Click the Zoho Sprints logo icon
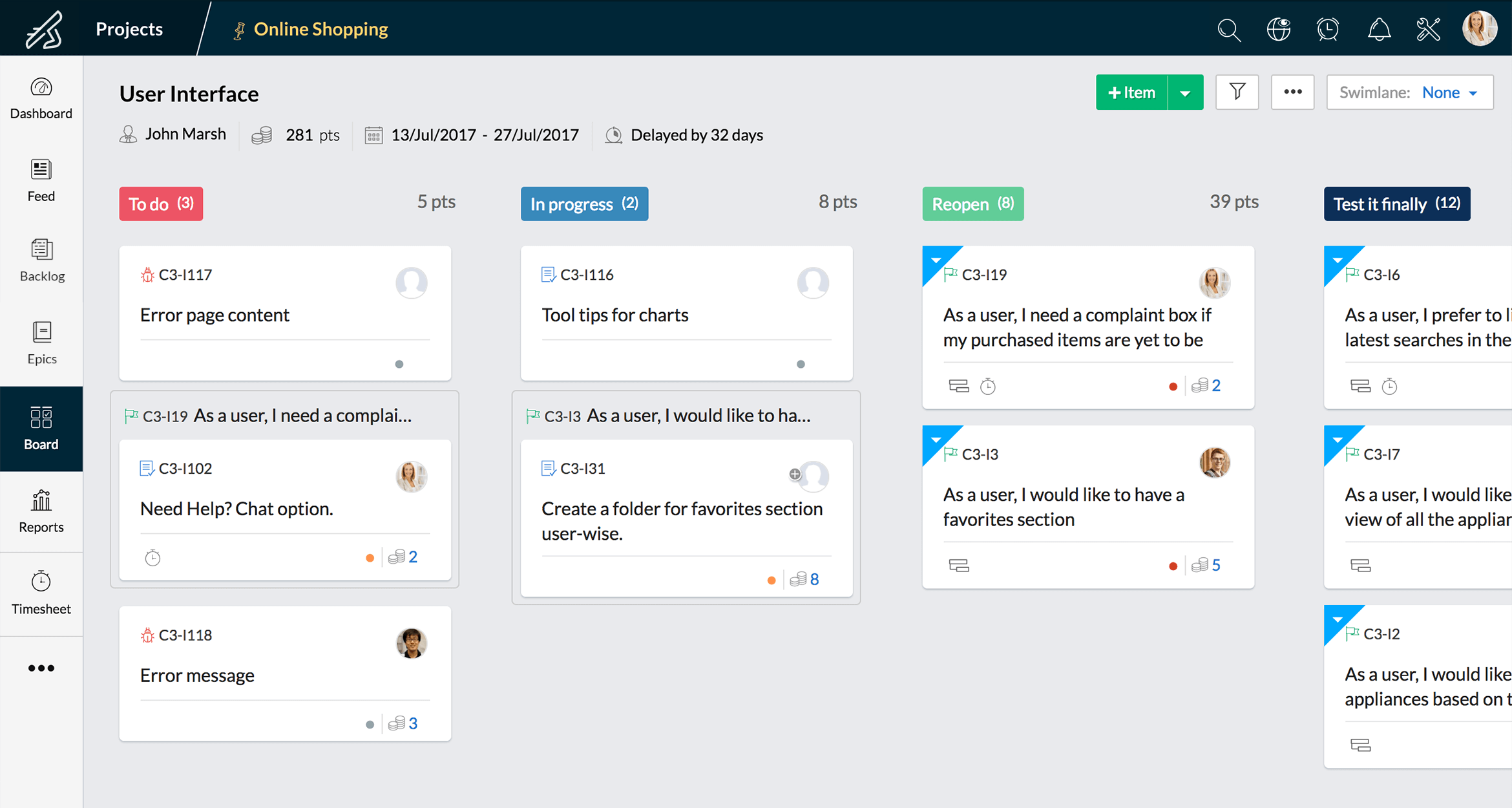This screenshot has width=1512, height=808. [x=44, y=29]
